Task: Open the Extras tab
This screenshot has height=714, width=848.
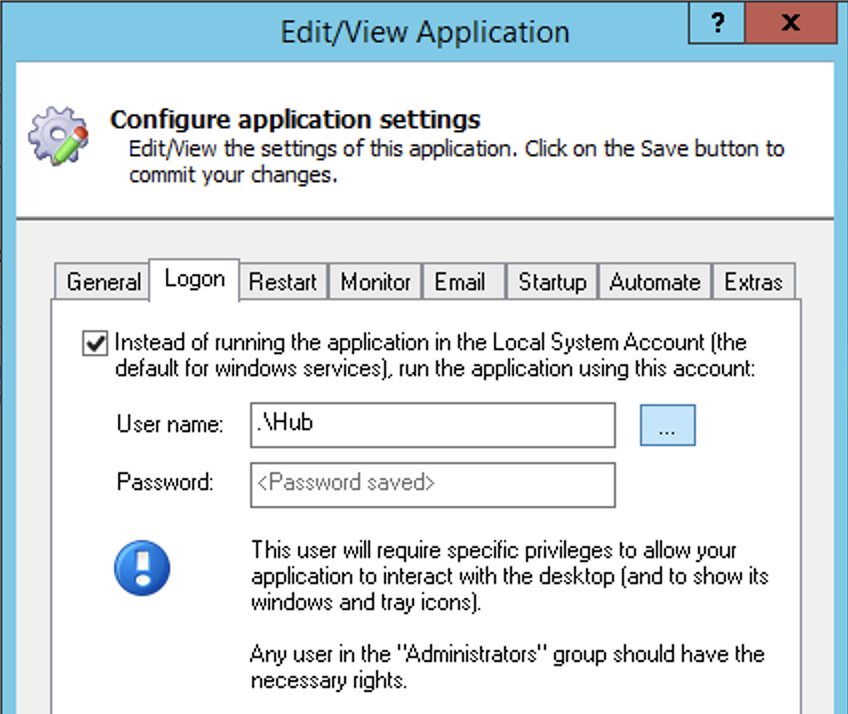Action: tap(754, 282)
